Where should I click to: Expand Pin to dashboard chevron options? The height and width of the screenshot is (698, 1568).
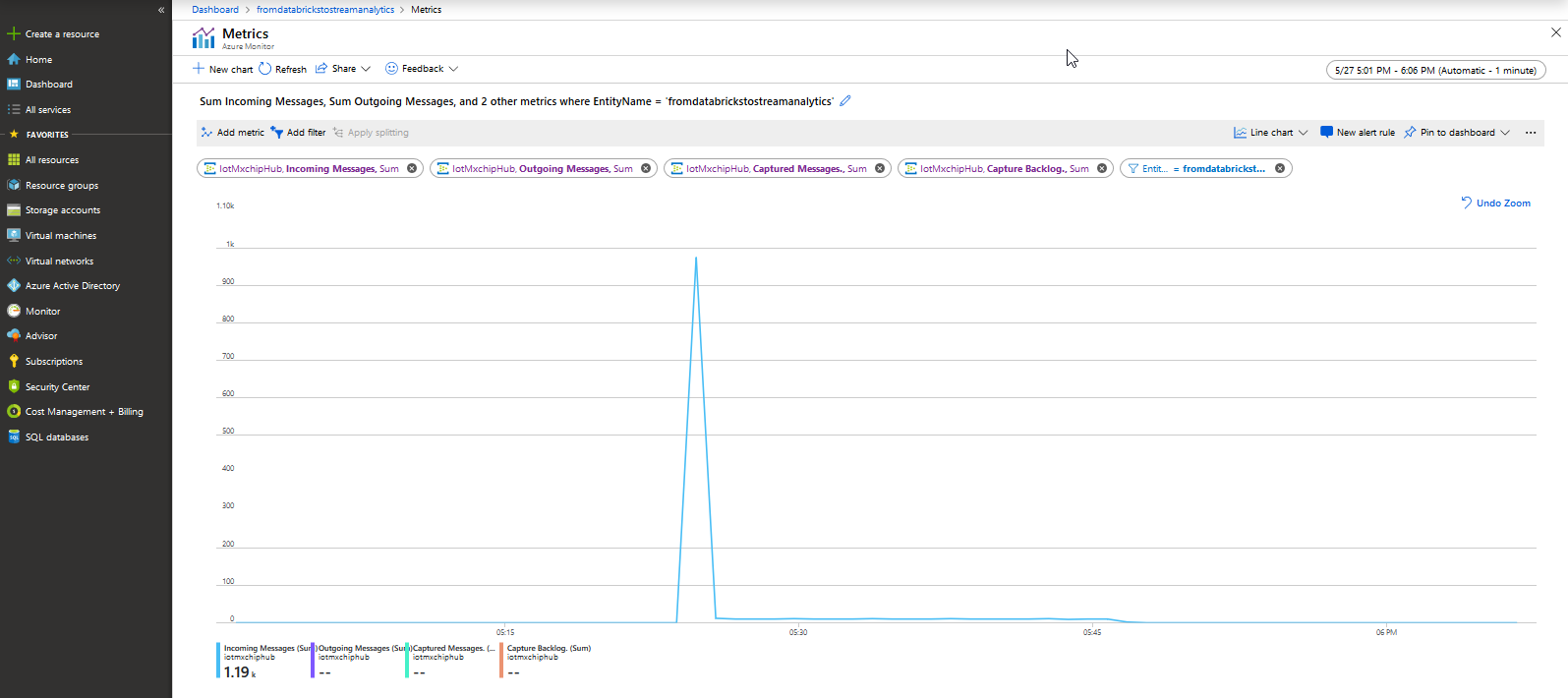coord(1505,133)
